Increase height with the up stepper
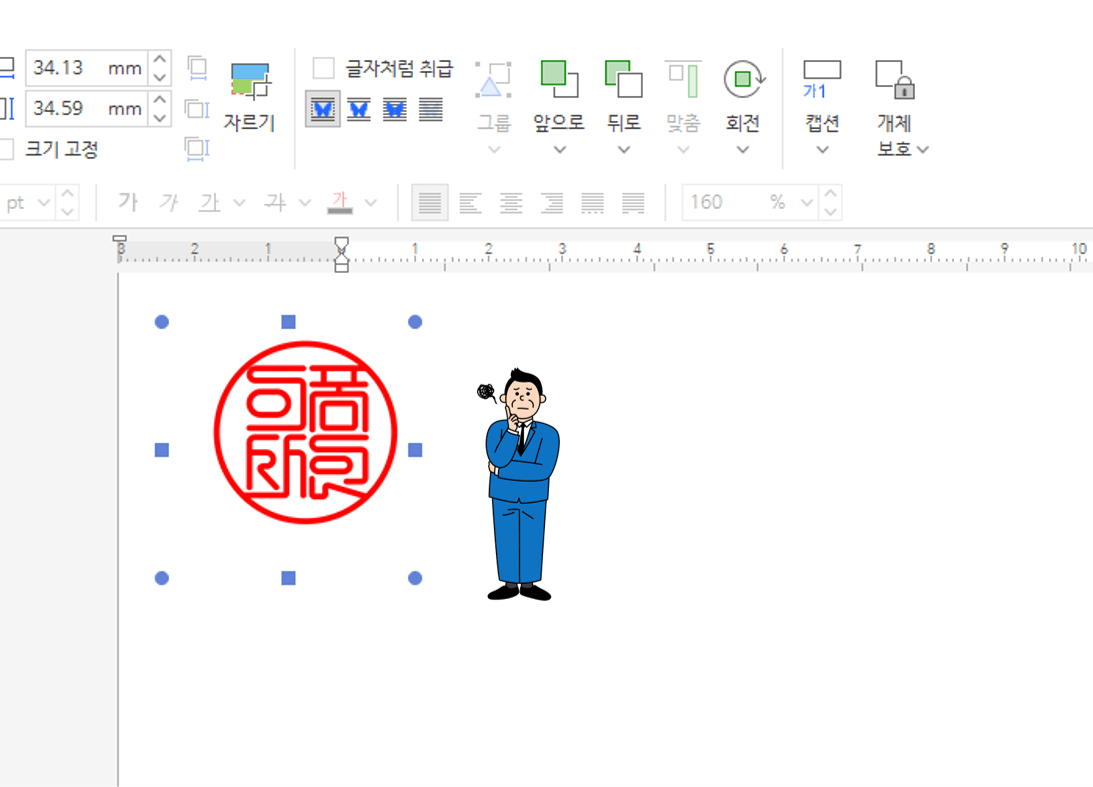1093x787 pixels. pyautogui.click(x=160, y=100)
